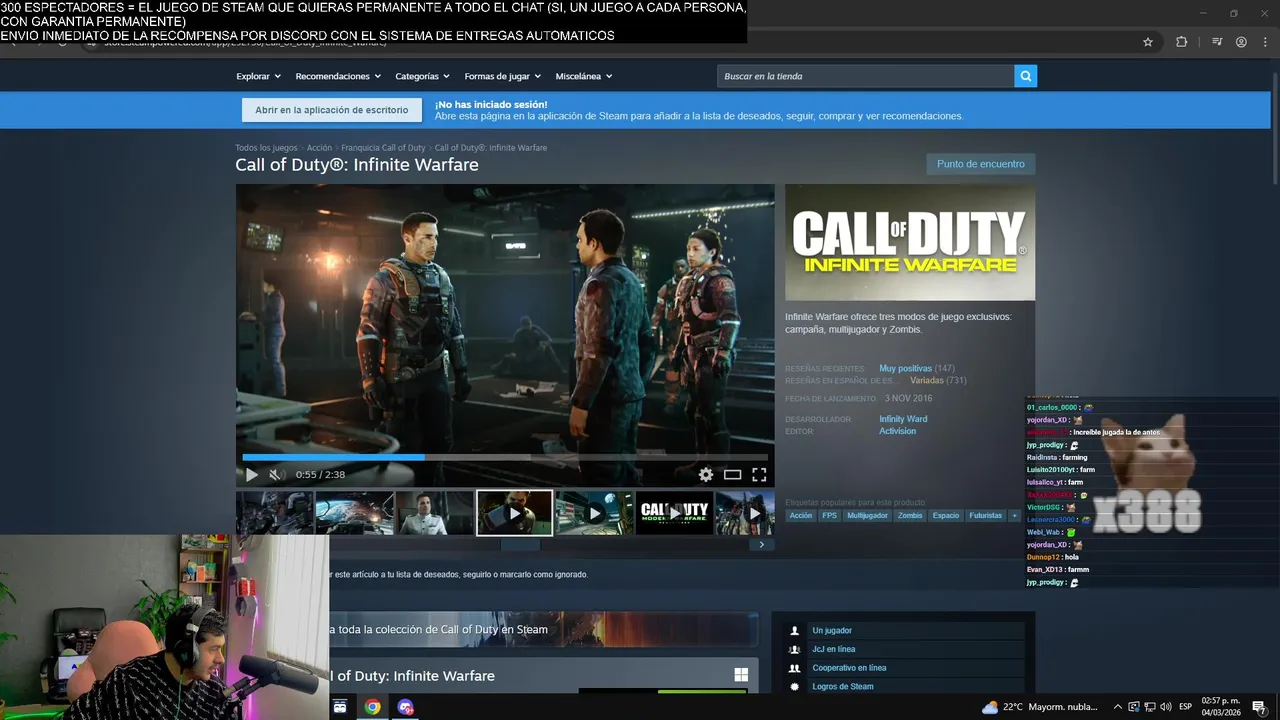The height and width of the screenshot is (720, 1280).
Task: Open the Chrome three-dot menu
Action: point(1263,42)
